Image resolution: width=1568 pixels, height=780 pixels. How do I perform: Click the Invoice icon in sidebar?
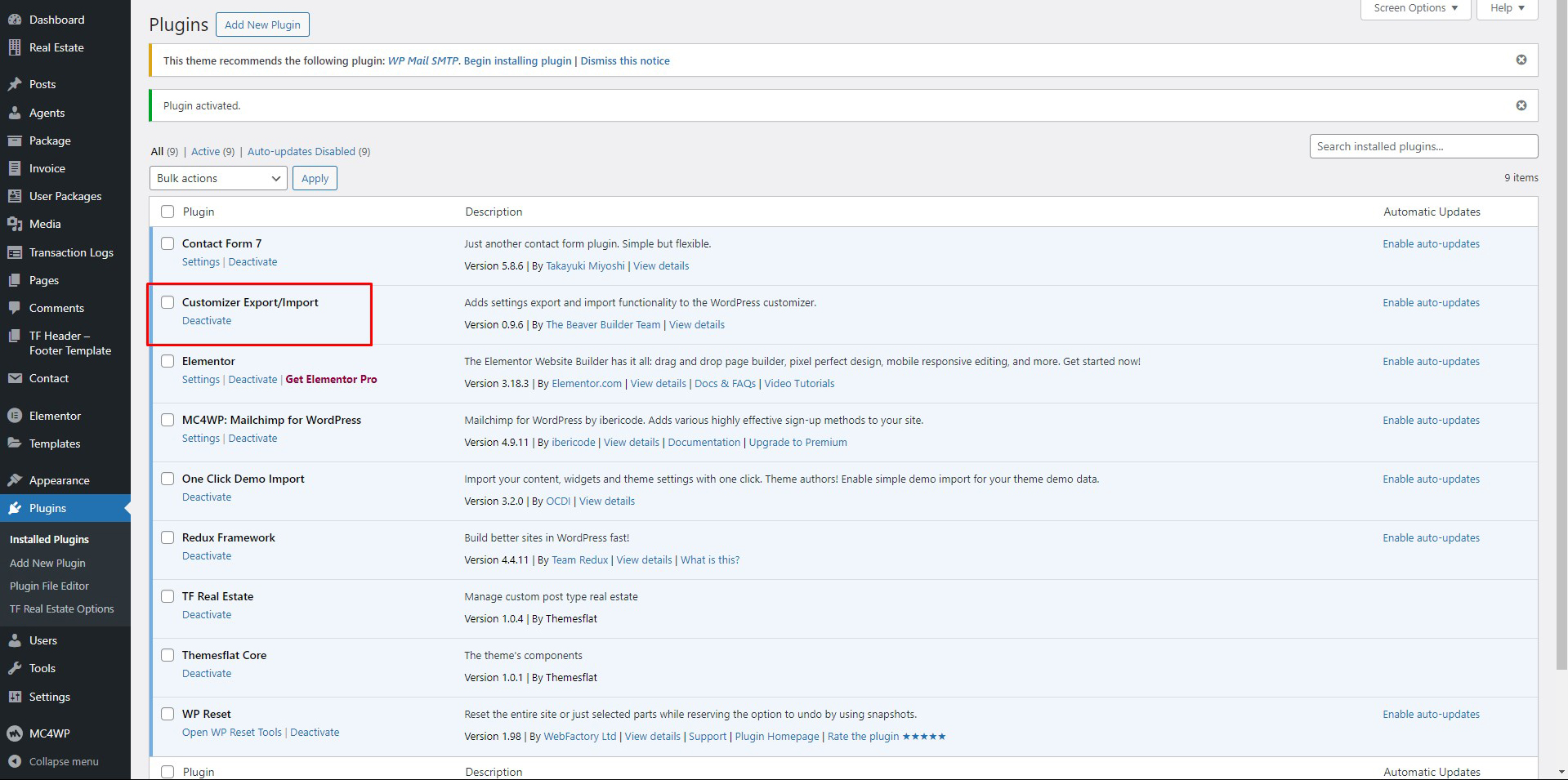tap(15, 168)
